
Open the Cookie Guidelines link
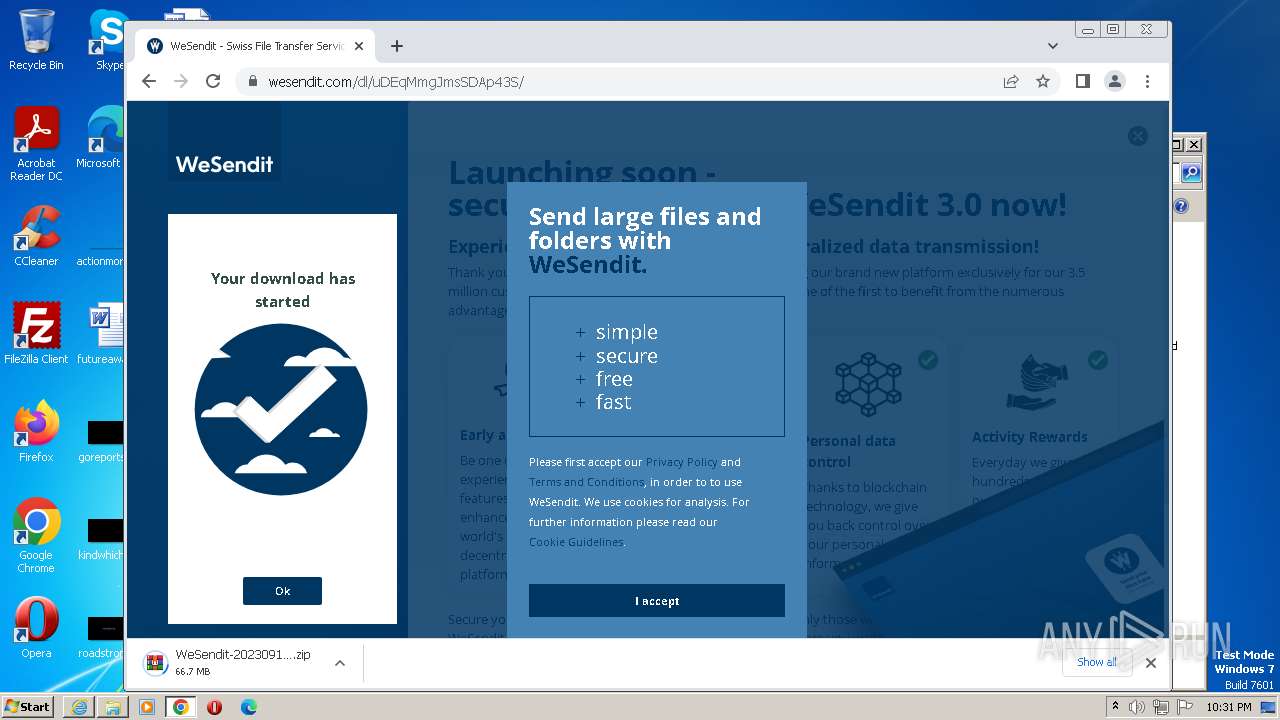click(576, 542)
